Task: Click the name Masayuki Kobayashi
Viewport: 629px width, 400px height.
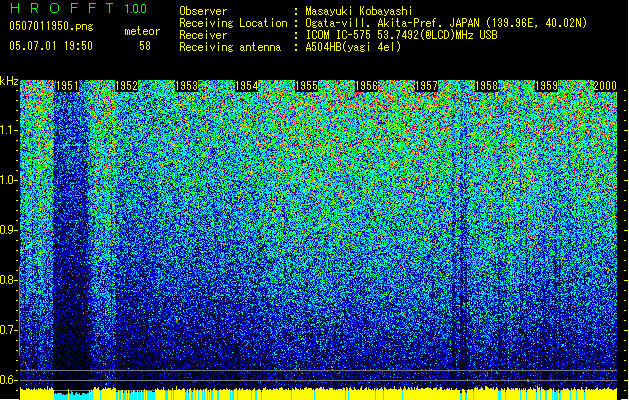Action: (359, 11)
